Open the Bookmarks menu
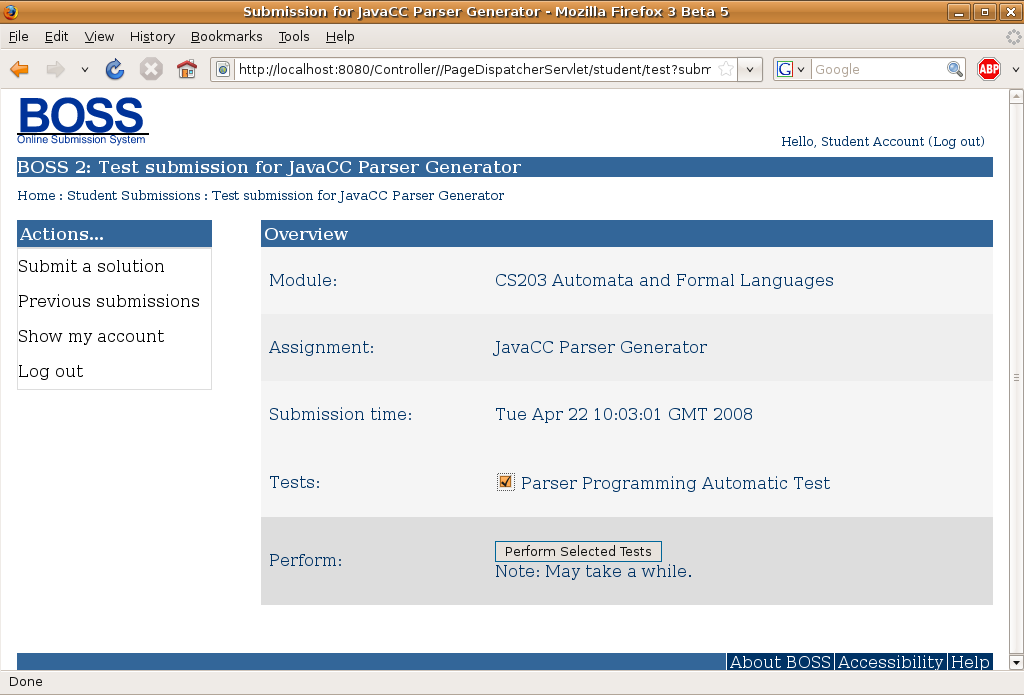 226,36
